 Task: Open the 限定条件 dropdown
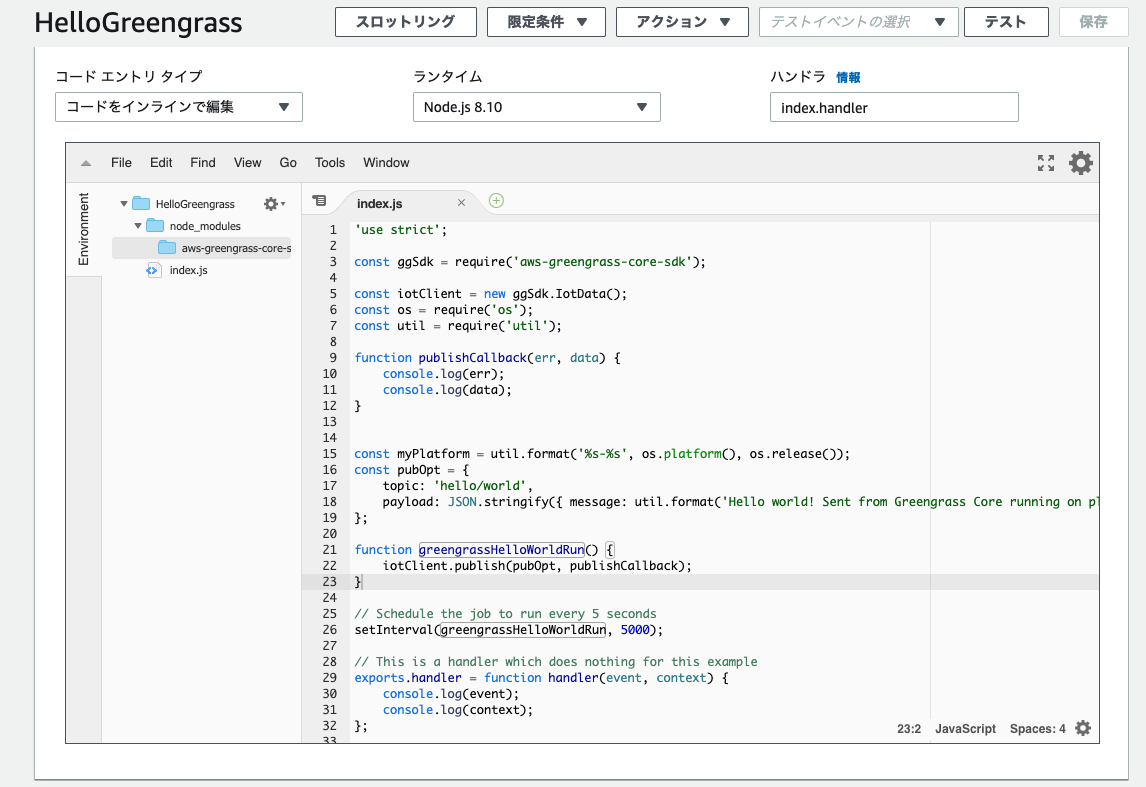546,22
